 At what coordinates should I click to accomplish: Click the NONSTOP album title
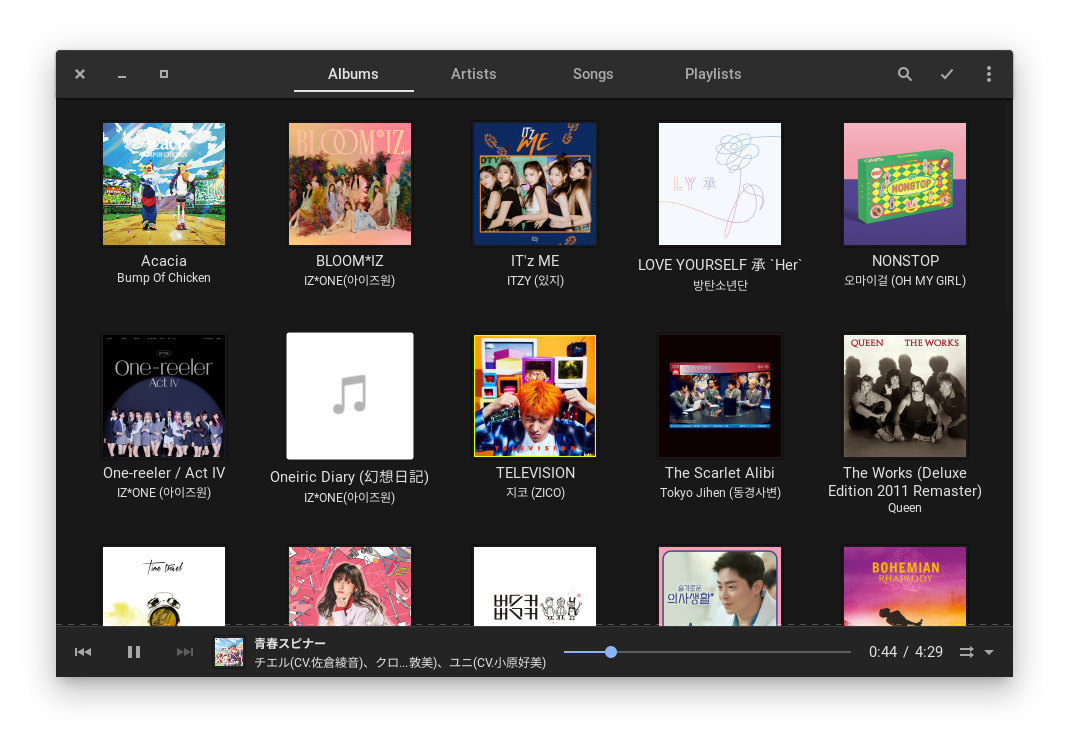click(905, 261)
